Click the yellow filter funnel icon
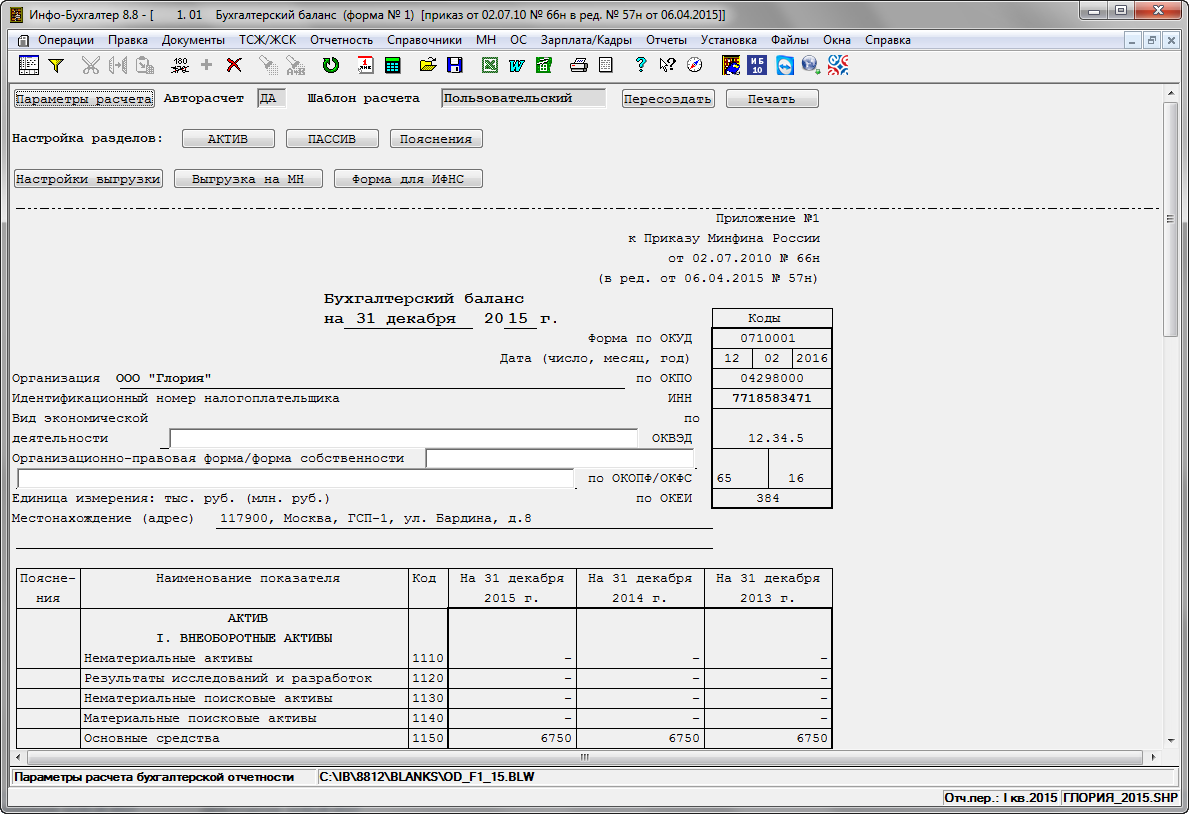Screen dimensions: 1189x814 point(56,66)
